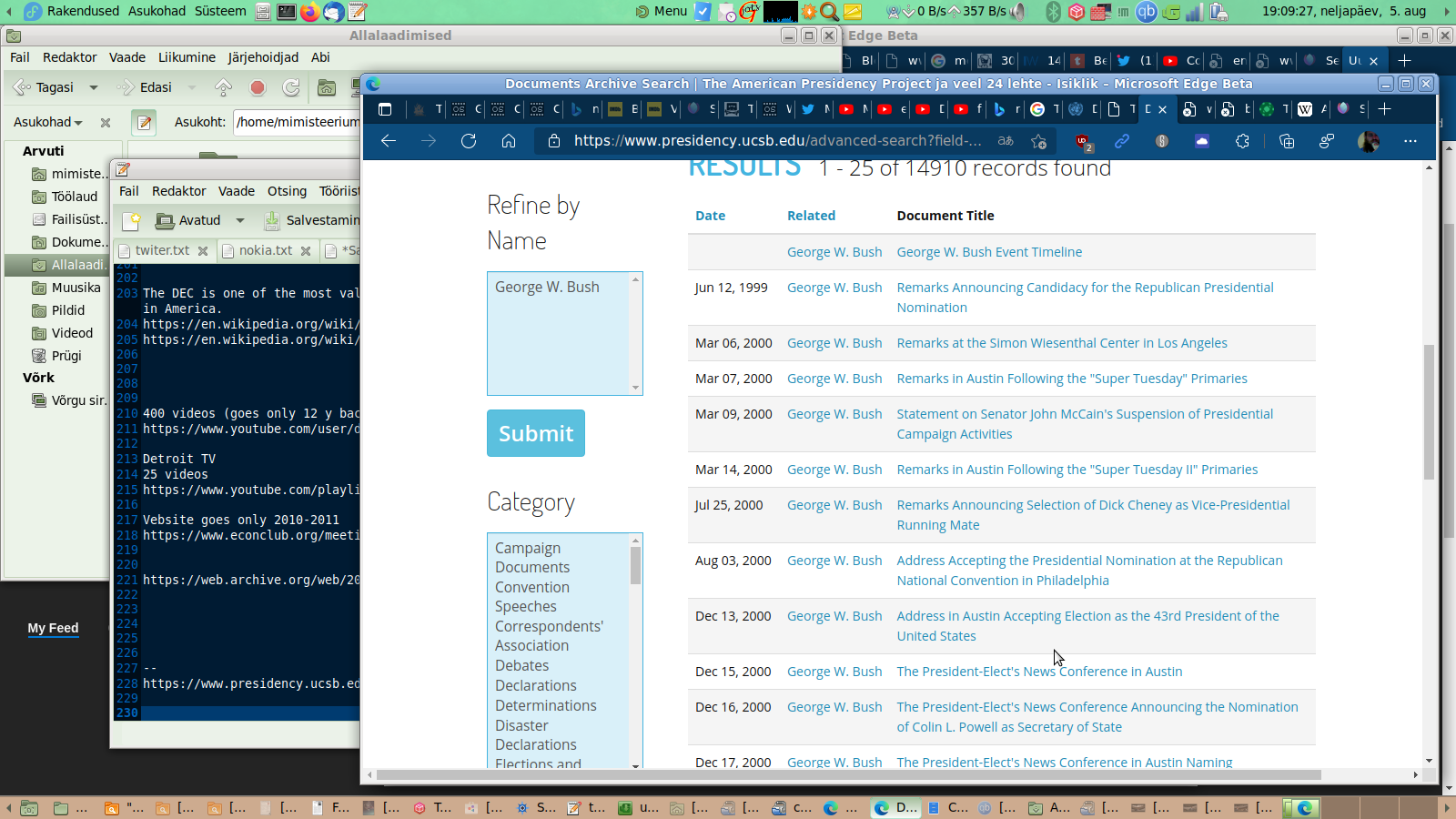The width and height of the screenshot is (1456, 819).
Task: Open the volume tray icon
Action: tap(1017, 11)
